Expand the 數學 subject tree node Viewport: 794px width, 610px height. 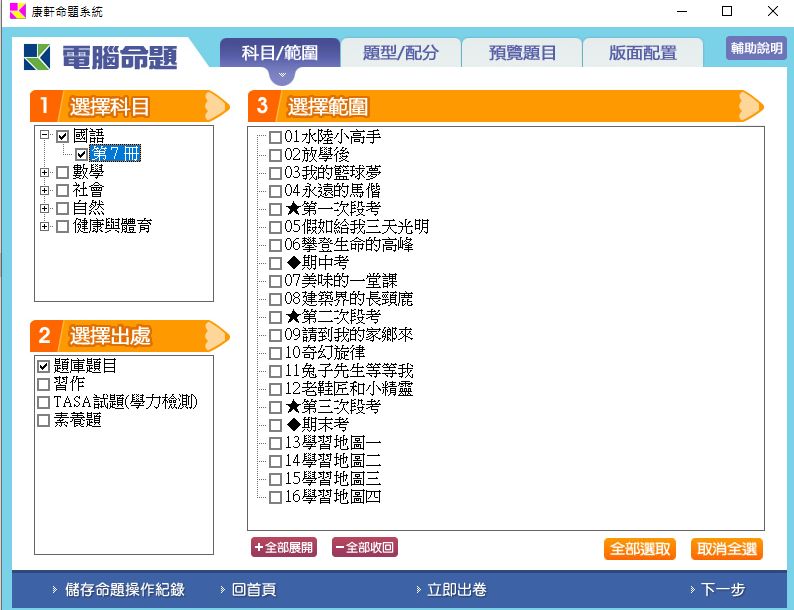point(44,173)
